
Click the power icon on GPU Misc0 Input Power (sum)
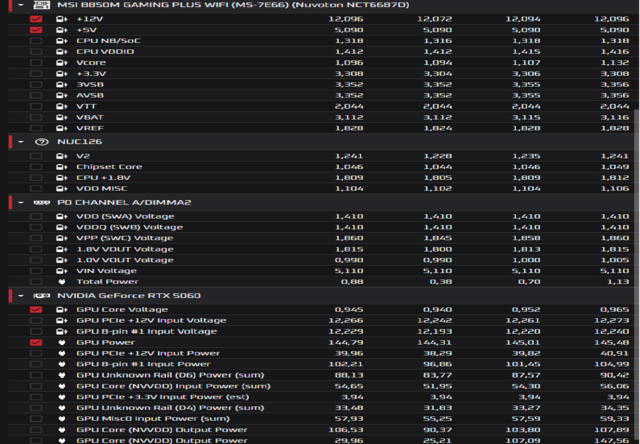pos(62,419)
